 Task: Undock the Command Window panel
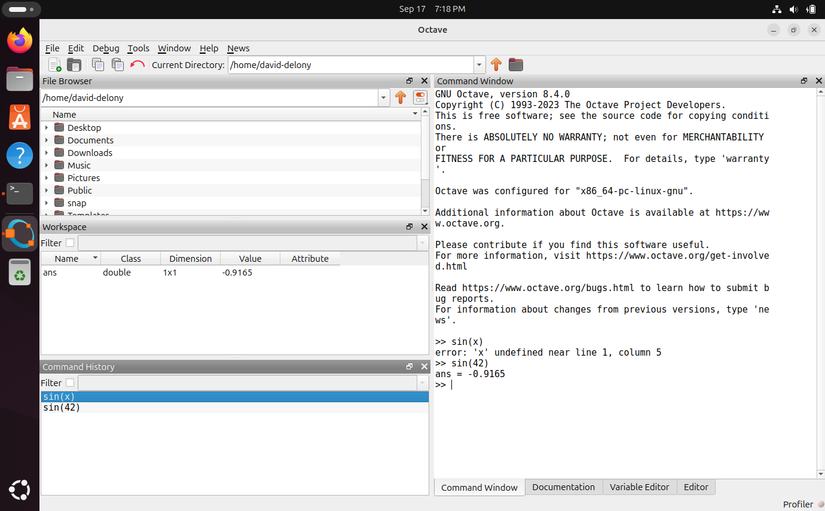tap(804, 81)
